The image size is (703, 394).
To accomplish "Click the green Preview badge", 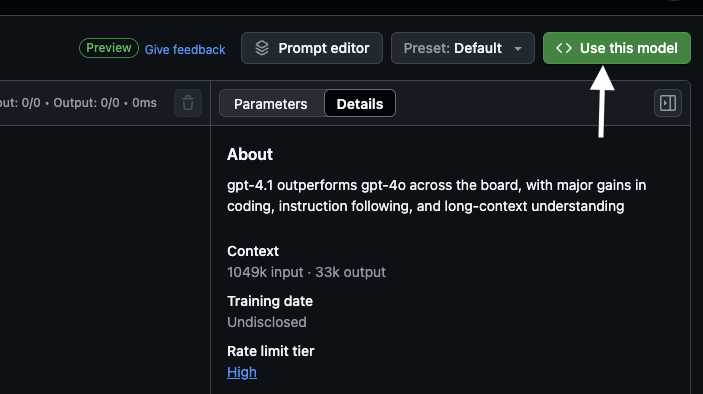I will click(x=109, y=48).
